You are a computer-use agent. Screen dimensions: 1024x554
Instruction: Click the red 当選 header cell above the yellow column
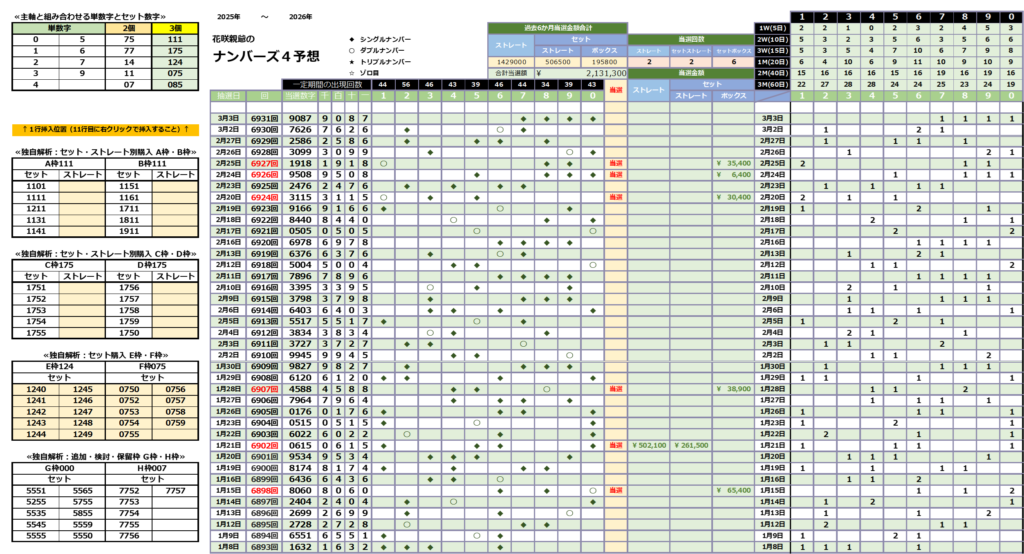point(615,90)
